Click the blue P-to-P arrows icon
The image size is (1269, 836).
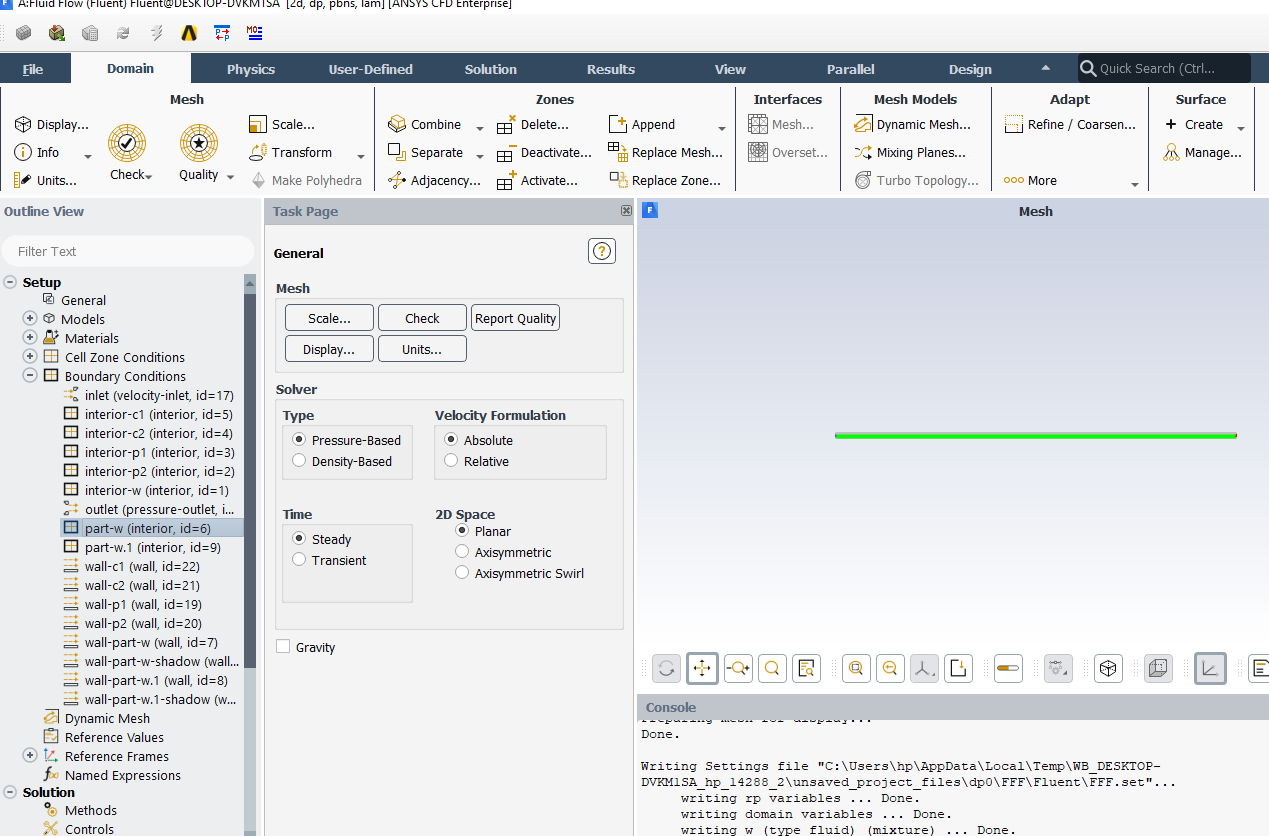pos(222,33)
